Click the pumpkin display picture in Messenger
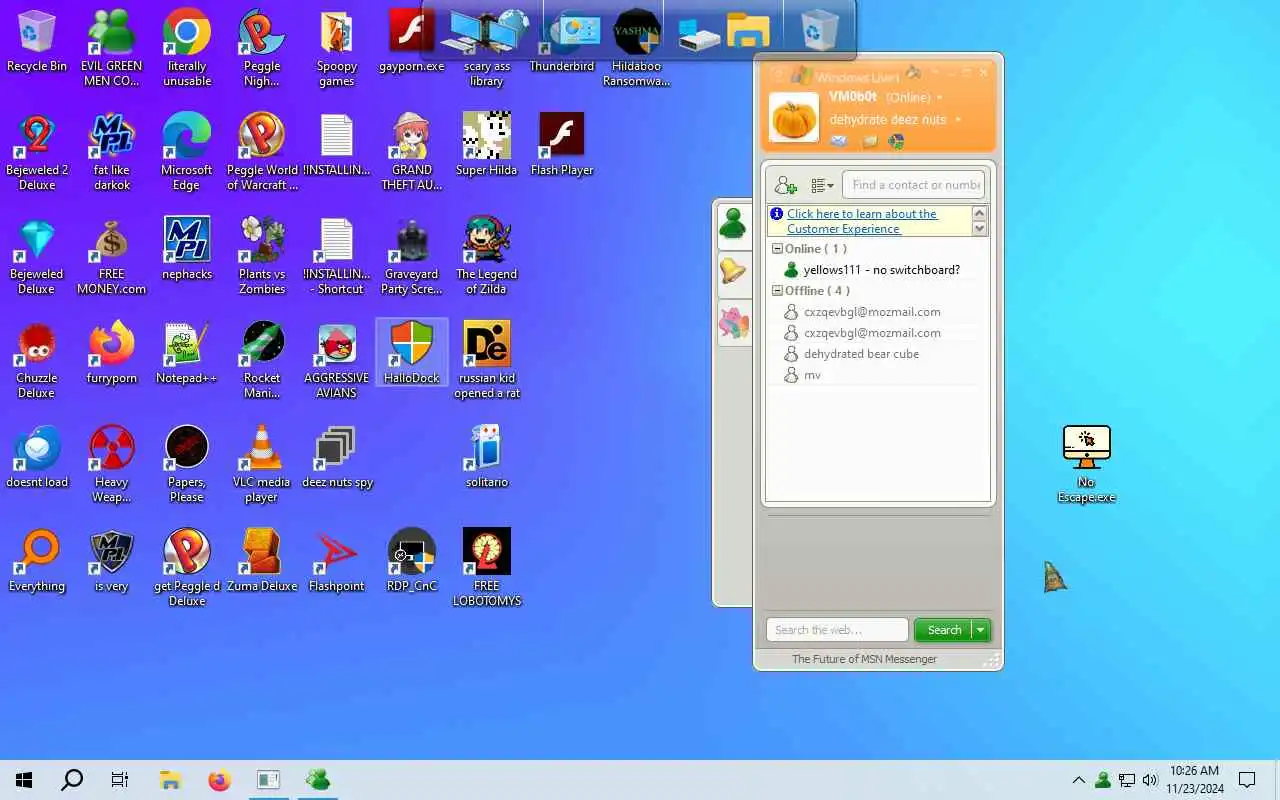 click(x=794, y=118)
